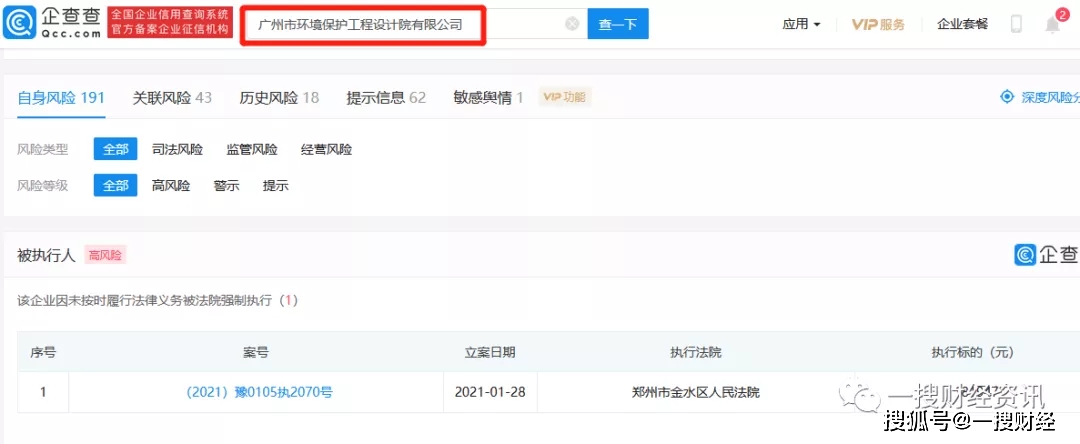Image resolution: width=1080 pixels, height=444 pixels.
Task: Open 企业套餐 in the top navigation
Action: pos(962,24)
